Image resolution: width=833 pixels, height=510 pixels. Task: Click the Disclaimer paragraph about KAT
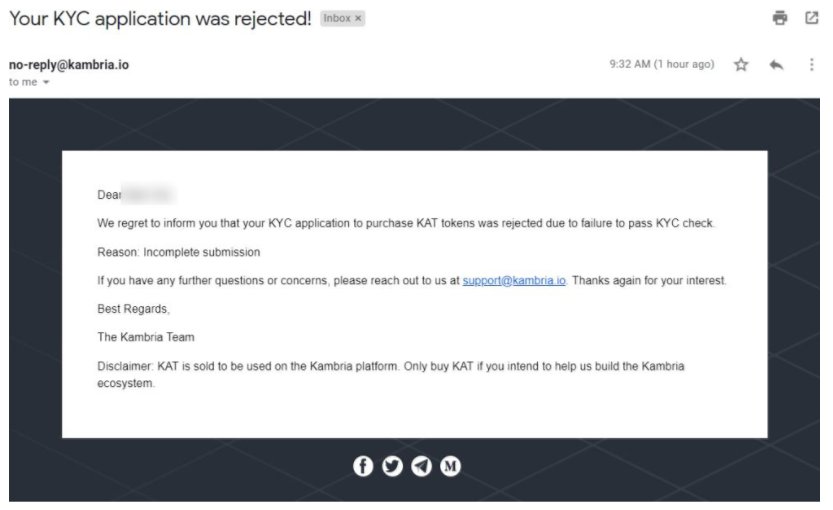coord(390,375)
